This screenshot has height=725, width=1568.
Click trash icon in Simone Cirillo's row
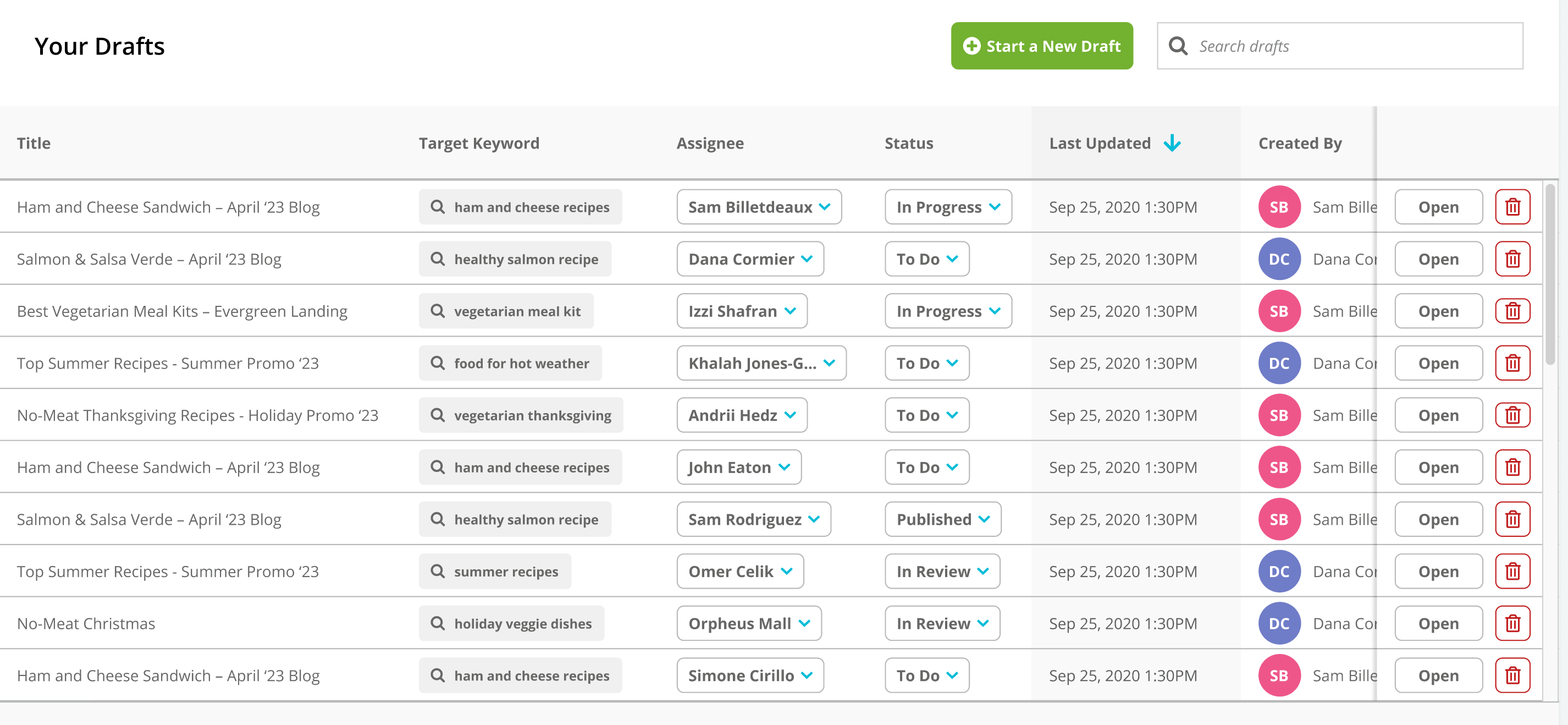point(1512,675)
